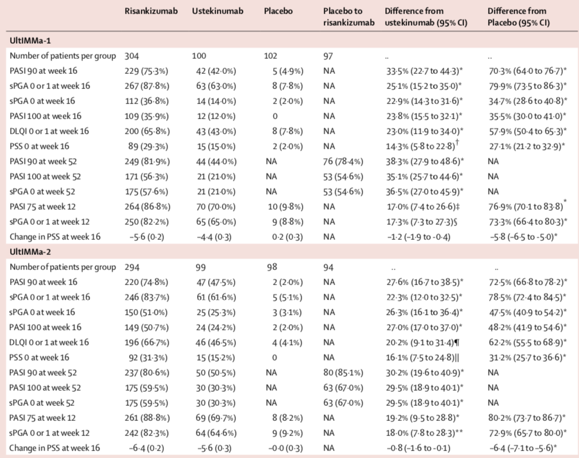Click the cell "3 (3·1%)"

[x=287, y=312]
